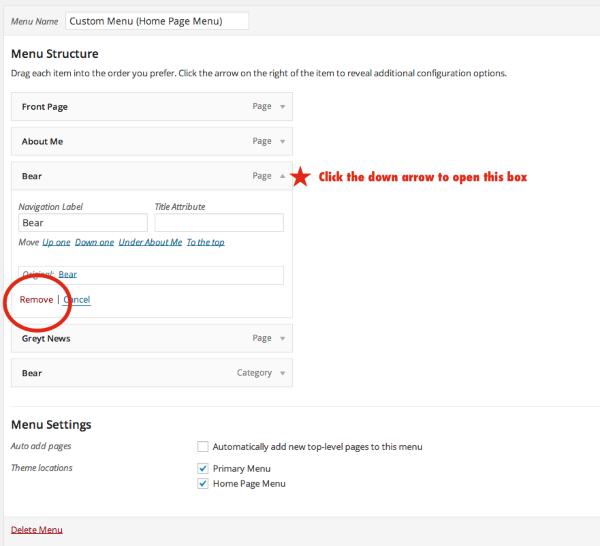Expand the About Me menu item arrow

pyautogui.click(x=282, y=142)
